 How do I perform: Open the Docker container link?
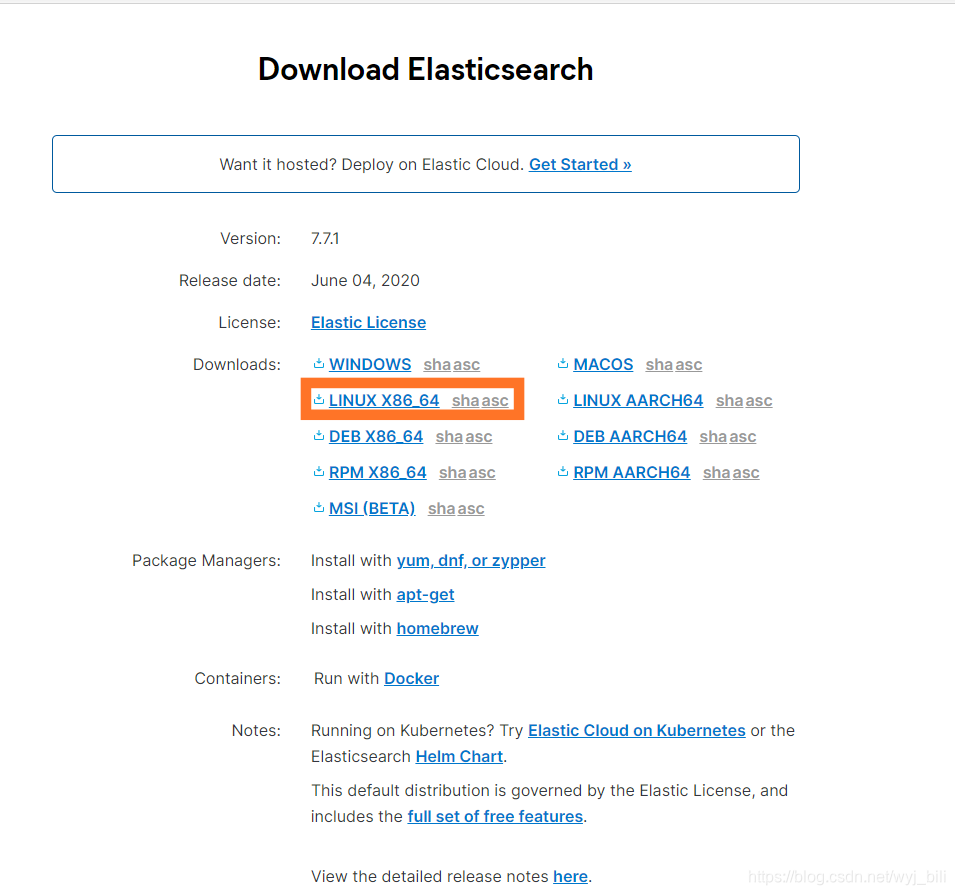(411, 678)
